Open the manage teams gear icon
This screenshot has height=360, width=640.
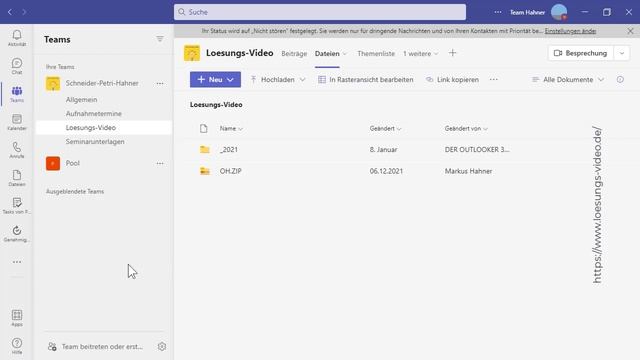[162, 347]
